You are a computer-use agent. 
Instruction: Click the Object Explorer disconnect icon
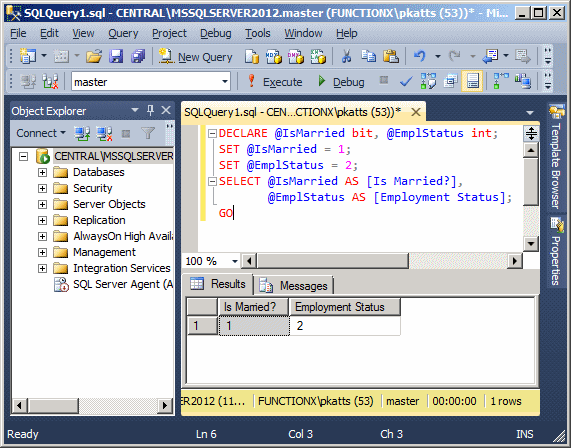click(104, 133)
